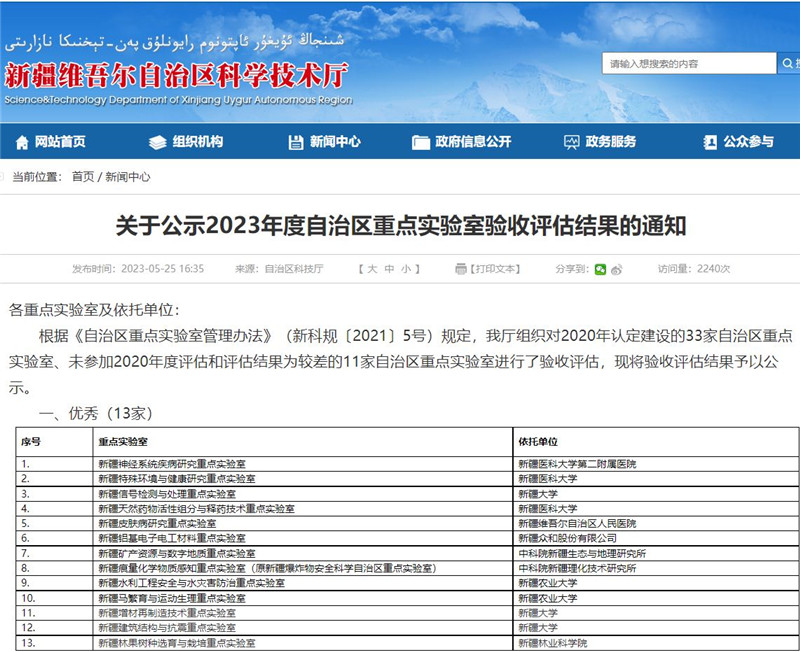Click the source text 自治区科技厅
800x652 pixels.
coord(294,269)
